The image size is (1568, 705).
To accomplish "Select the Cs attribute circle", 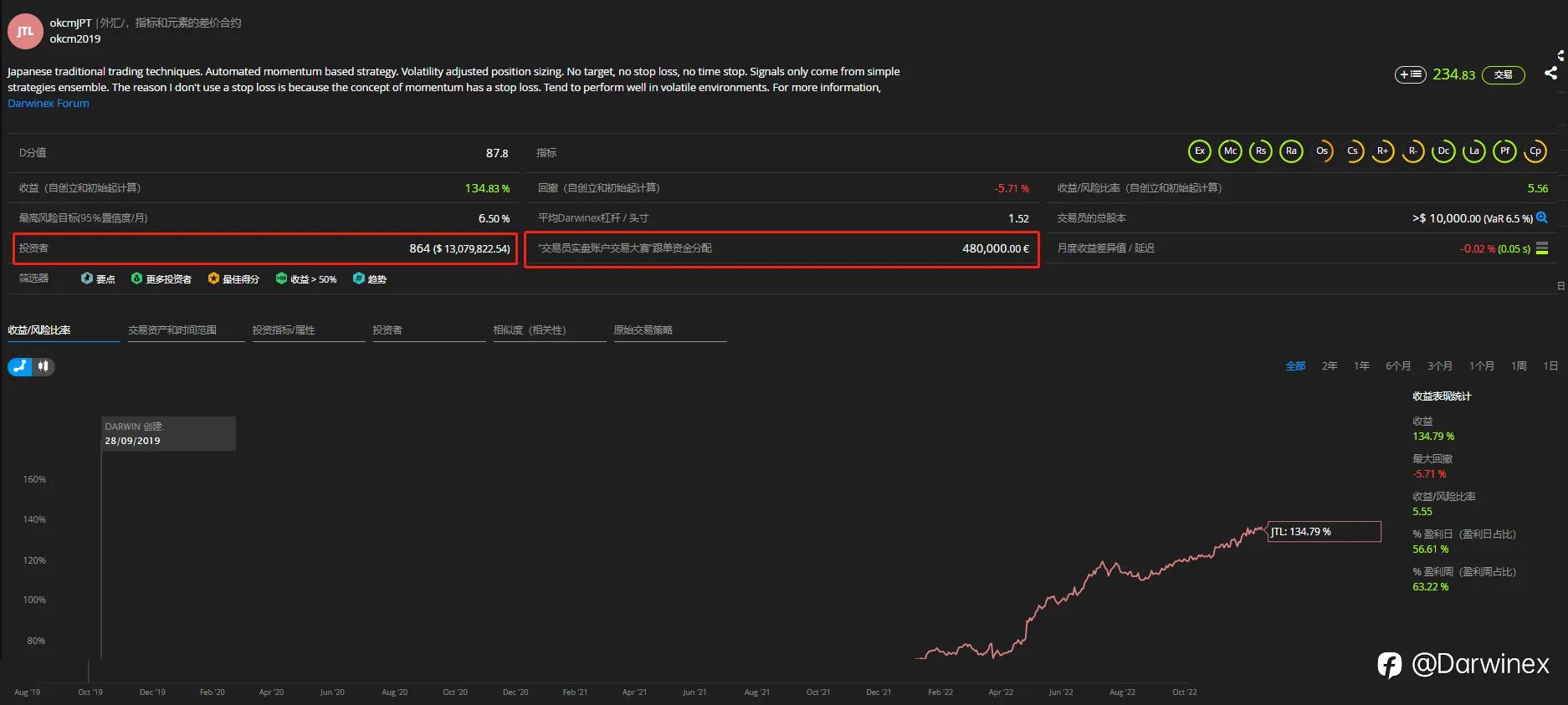I will (1352, 151).
